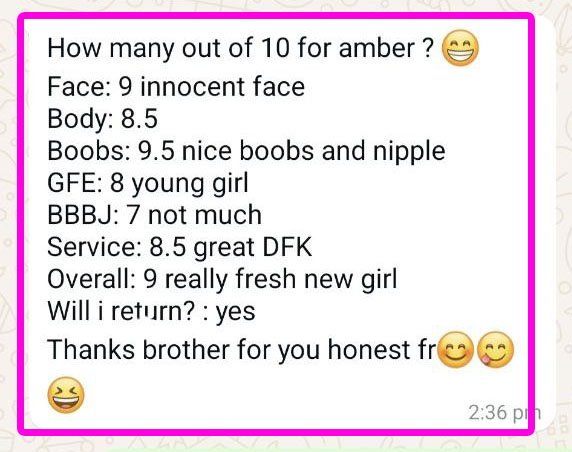The image size is (572, 452).
Task: Click the blushing smile emoji near 'honest'
Action: (x=455, y=349)
